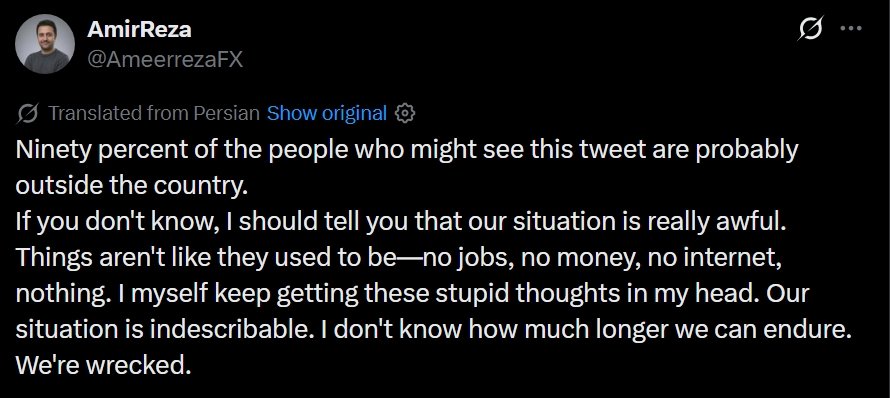The width and height of the screenshot is (890, 398).
Task: Ask Grok to explain this post
Action: tap(810, 28)
